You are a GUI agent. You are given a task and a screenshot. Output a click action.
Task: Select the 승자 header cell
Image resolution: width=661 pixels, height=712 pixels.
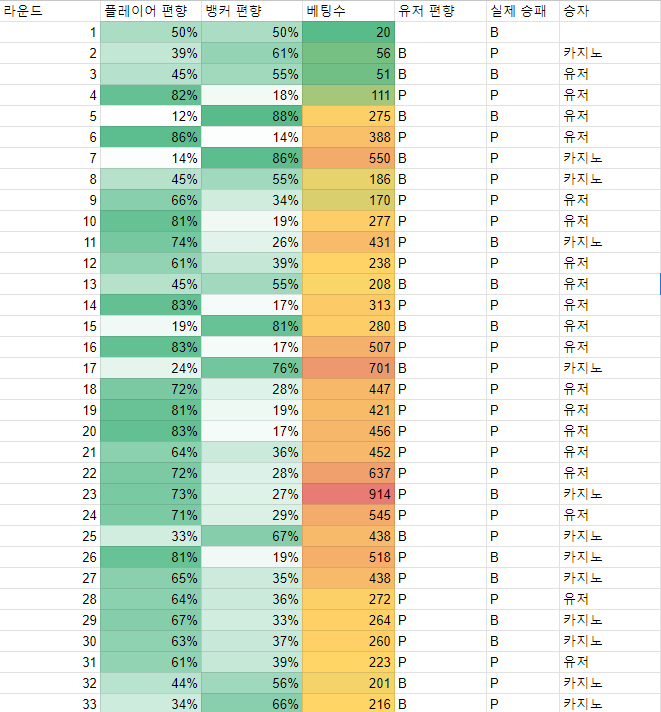click(610, 10)
